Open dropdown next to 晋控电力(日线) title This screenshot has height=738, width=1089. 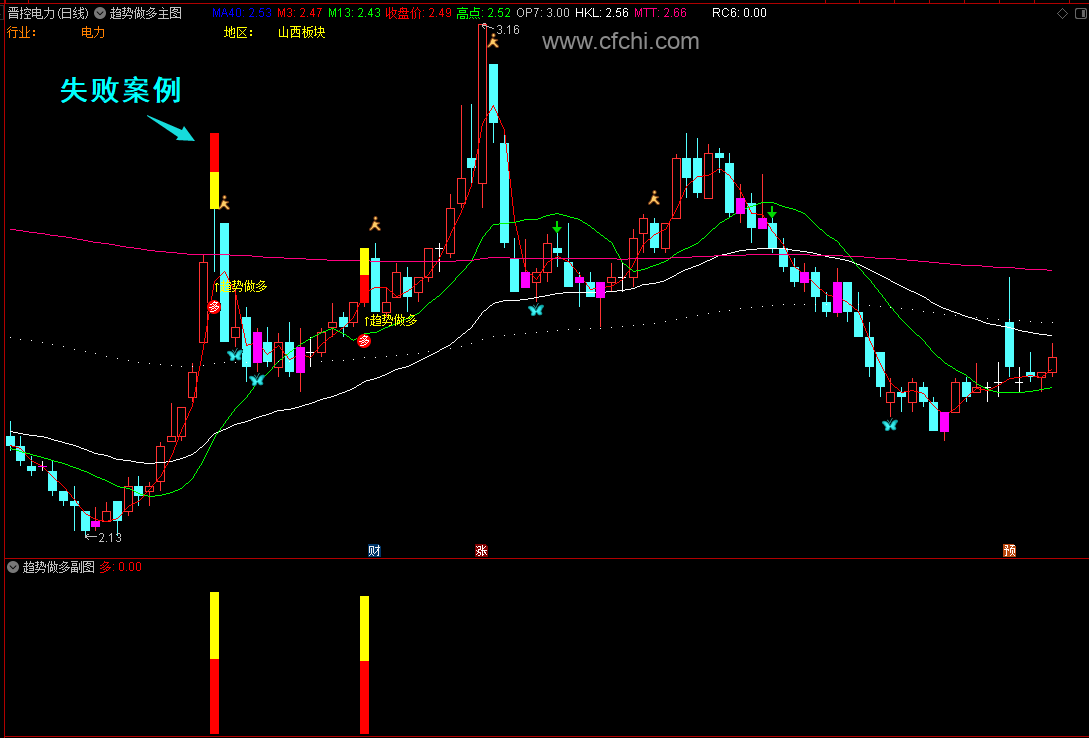[x=100, y=13]
